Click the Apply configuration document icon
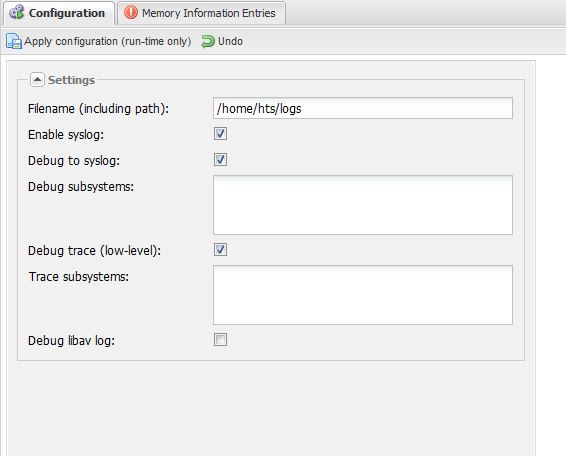The image size is (566, 456). coord(14,41)
